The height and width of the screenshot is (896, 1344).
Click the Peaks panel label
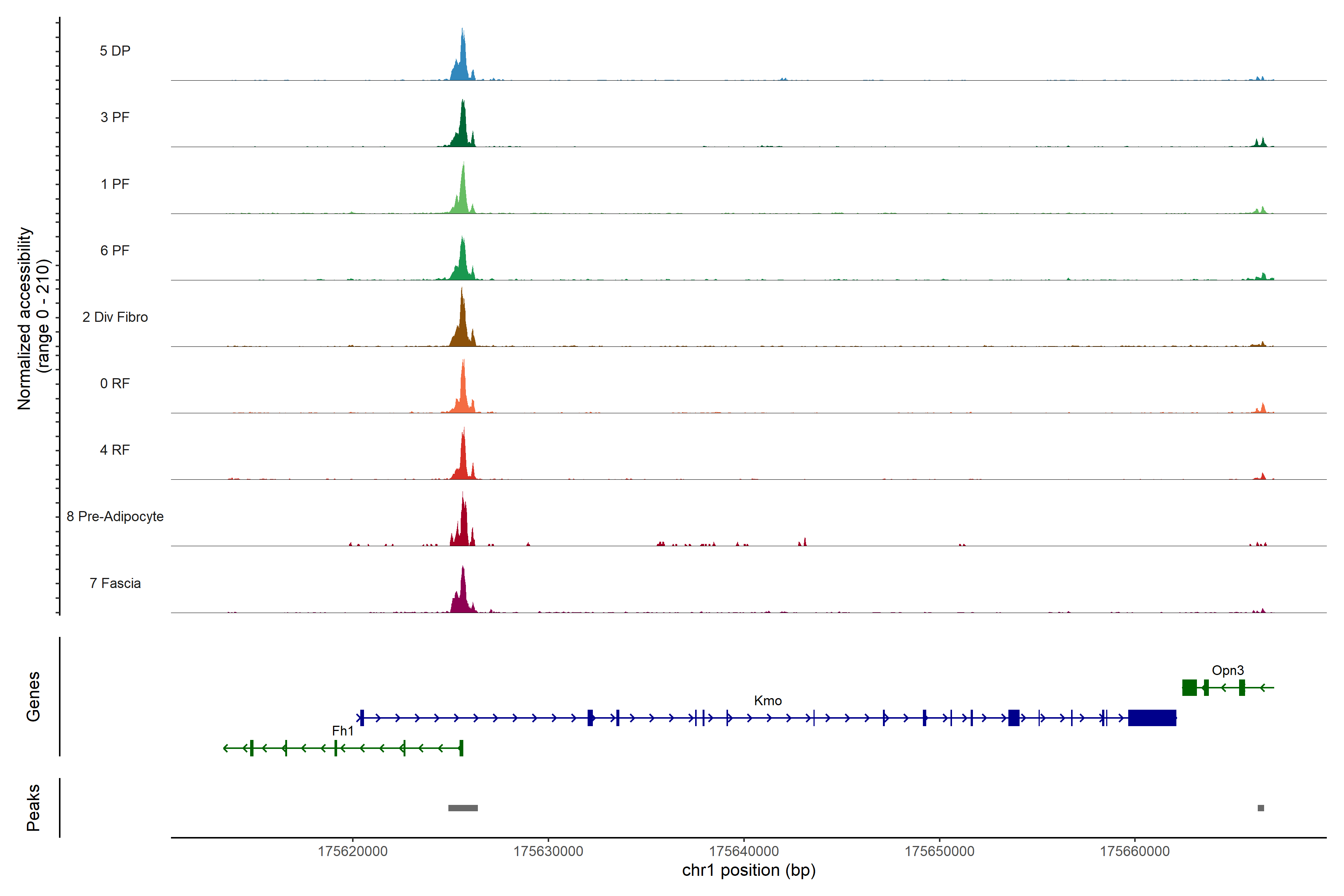pos(33,808)
